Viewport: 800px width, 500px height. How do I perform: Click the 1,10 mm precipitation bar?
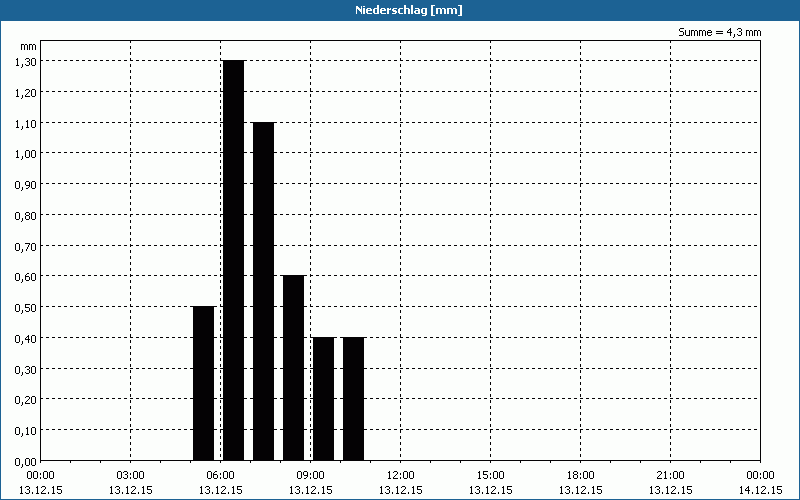(x=264, y=291)
